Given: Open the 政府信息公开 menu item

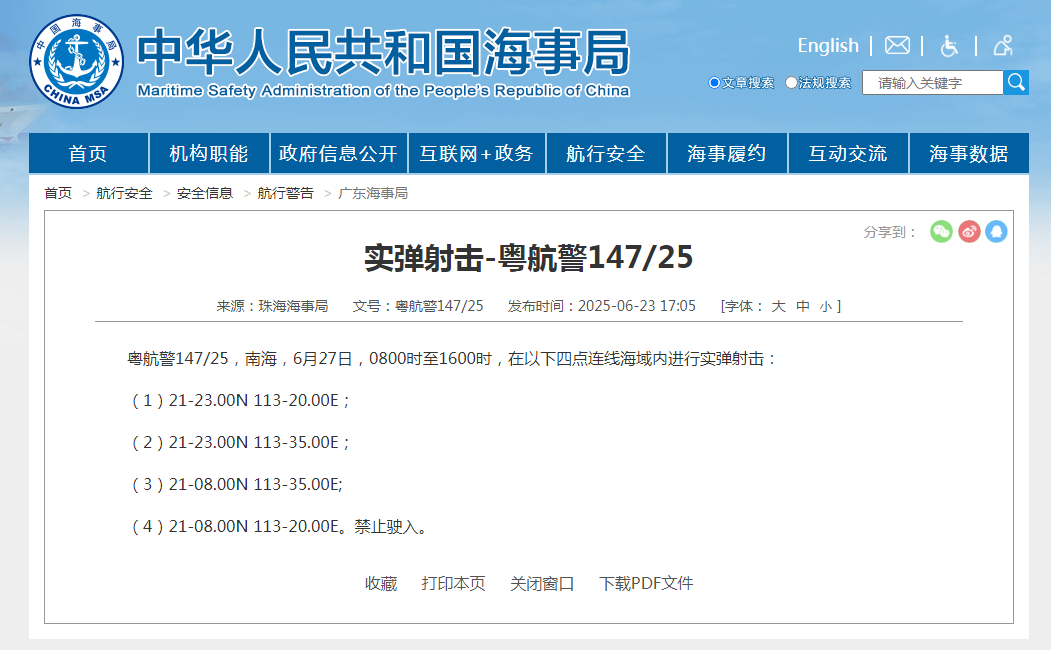Looking at the screenshot, I should (x=338, y=154).
